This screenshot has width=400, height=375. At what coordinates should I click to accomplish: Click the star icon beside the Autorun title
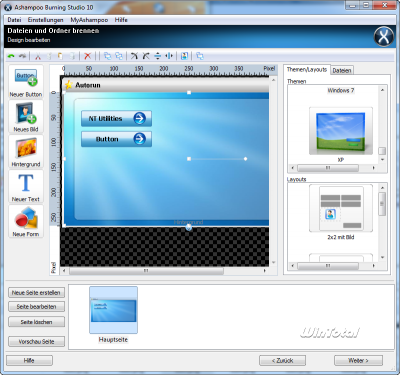(x=68, y=85)
